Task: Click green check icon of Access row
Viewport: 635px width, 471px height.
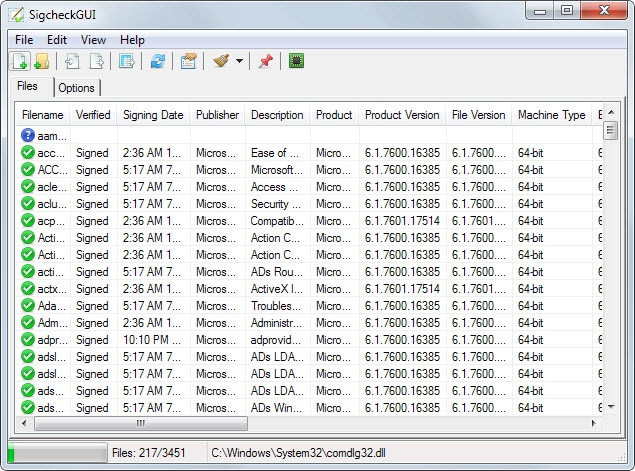Action: tap(28, 187)
